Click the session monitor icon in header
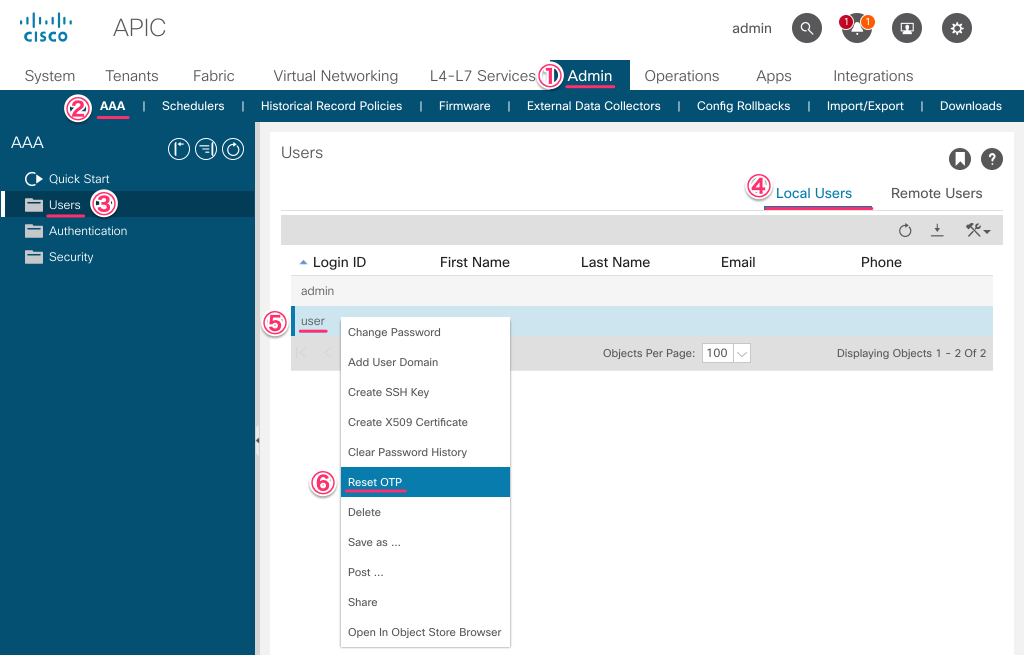This screenshot has width=1024, height=655. tap(906, 28)
